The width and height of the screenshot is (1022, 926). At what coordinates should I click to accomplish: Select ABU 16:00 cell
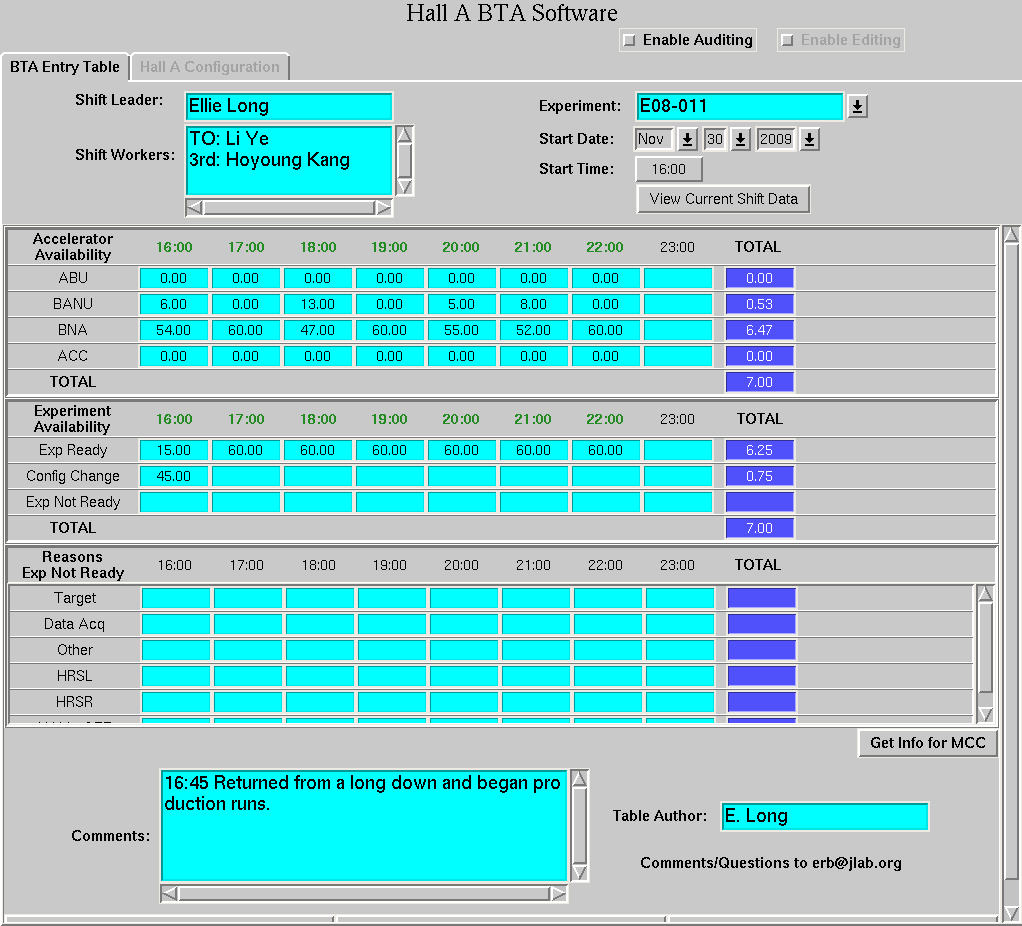pos(173,278)
